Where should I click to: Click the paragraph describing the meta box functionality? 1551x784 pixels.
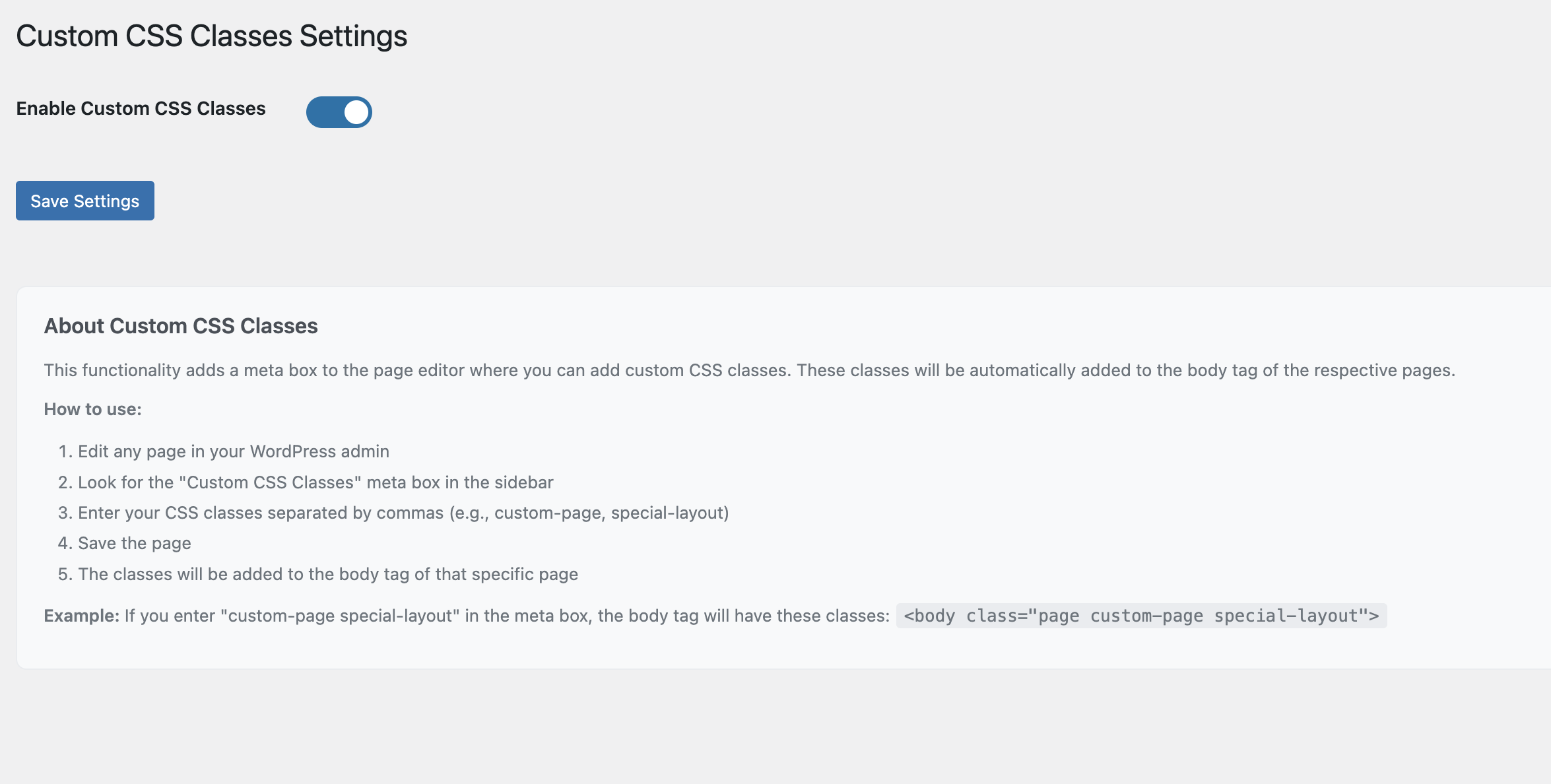pos(749,370)
